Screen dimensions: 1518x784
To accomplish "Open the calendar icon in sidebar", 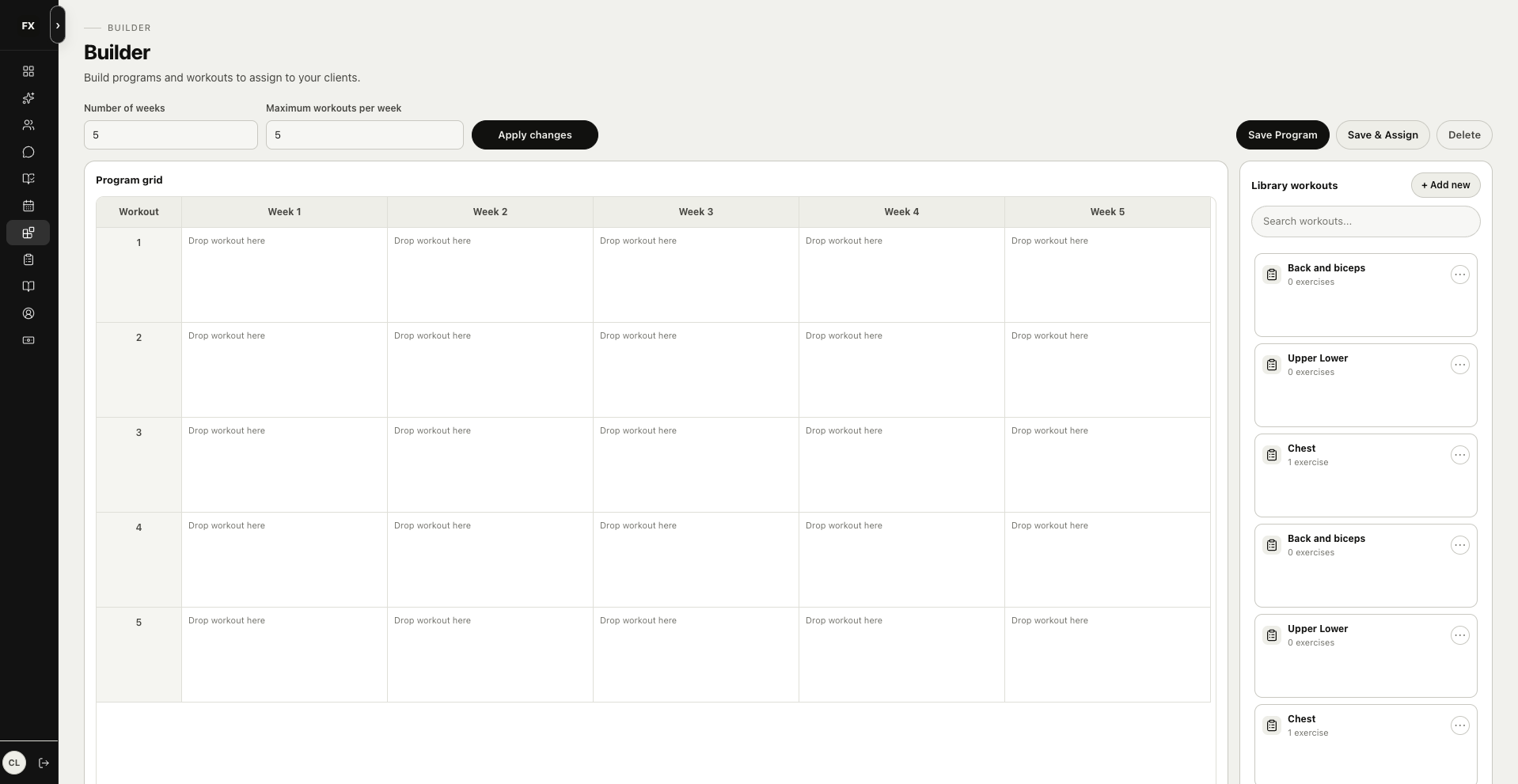I will 28,206.
